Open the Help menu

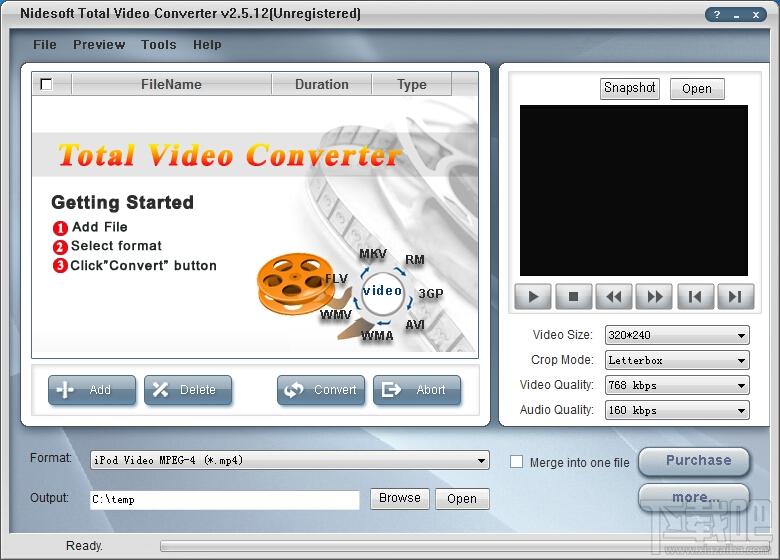[x=207, y=45]
